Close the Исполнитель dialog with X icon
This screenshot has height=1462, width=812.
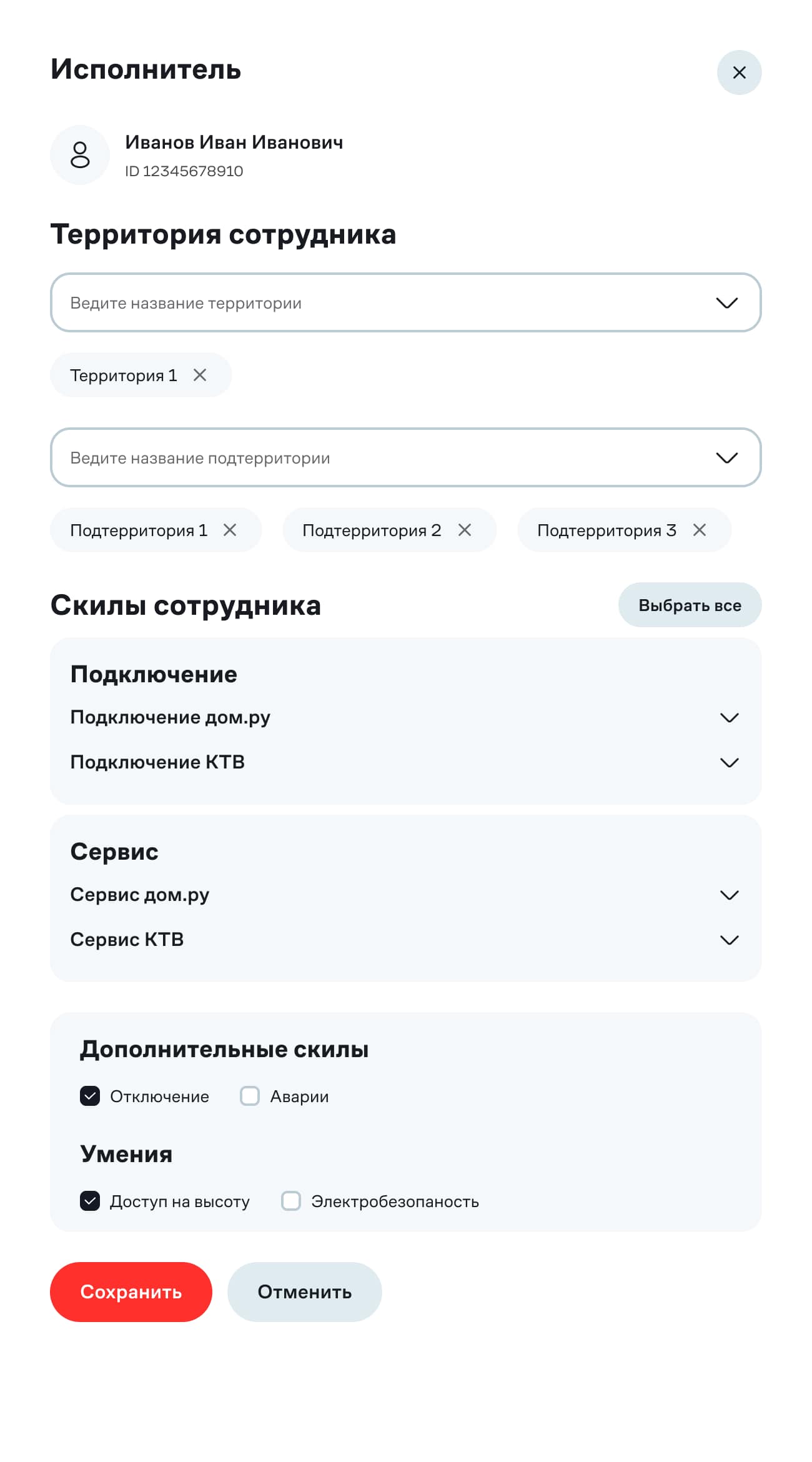tap(739, 72)
